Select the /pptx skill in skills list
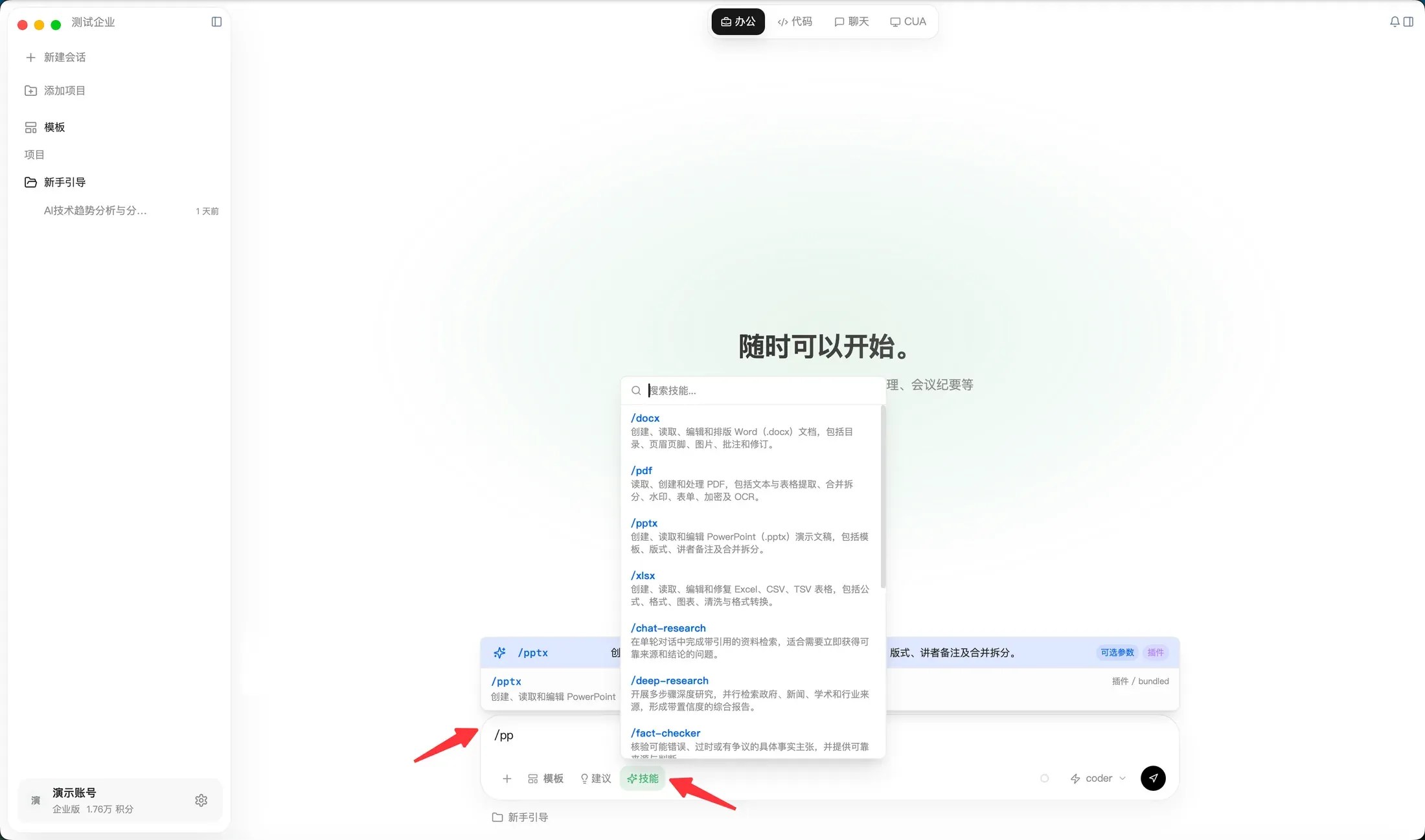1425x840 pixels. (x=750, y=536)
